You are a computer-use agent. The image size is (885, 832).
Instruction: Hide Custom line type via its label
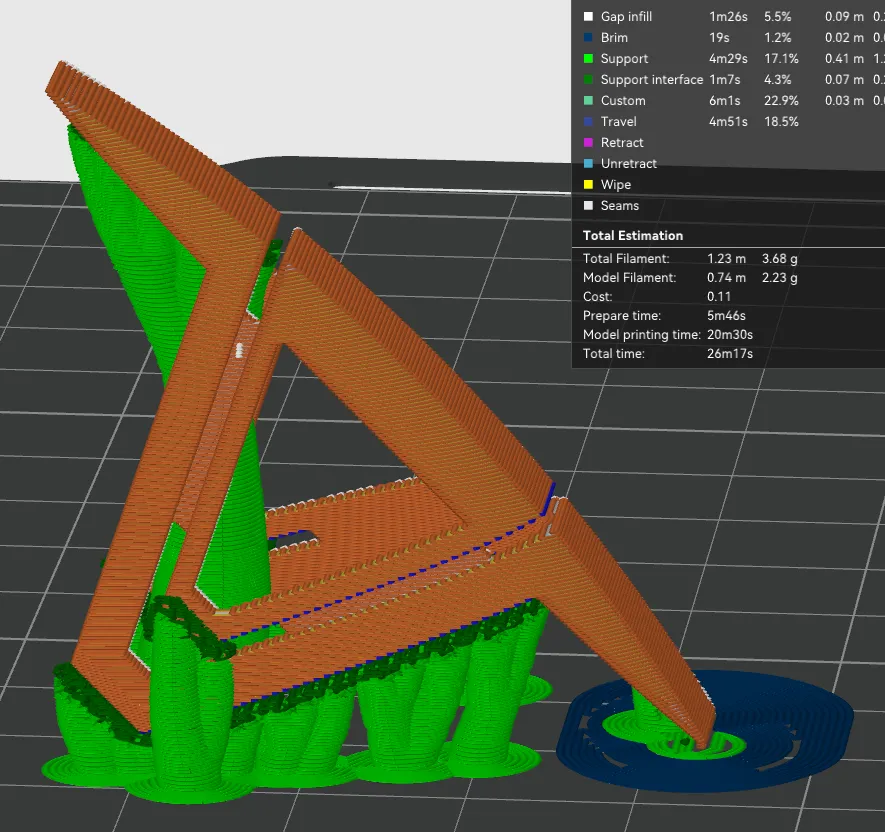coord(623,101)
